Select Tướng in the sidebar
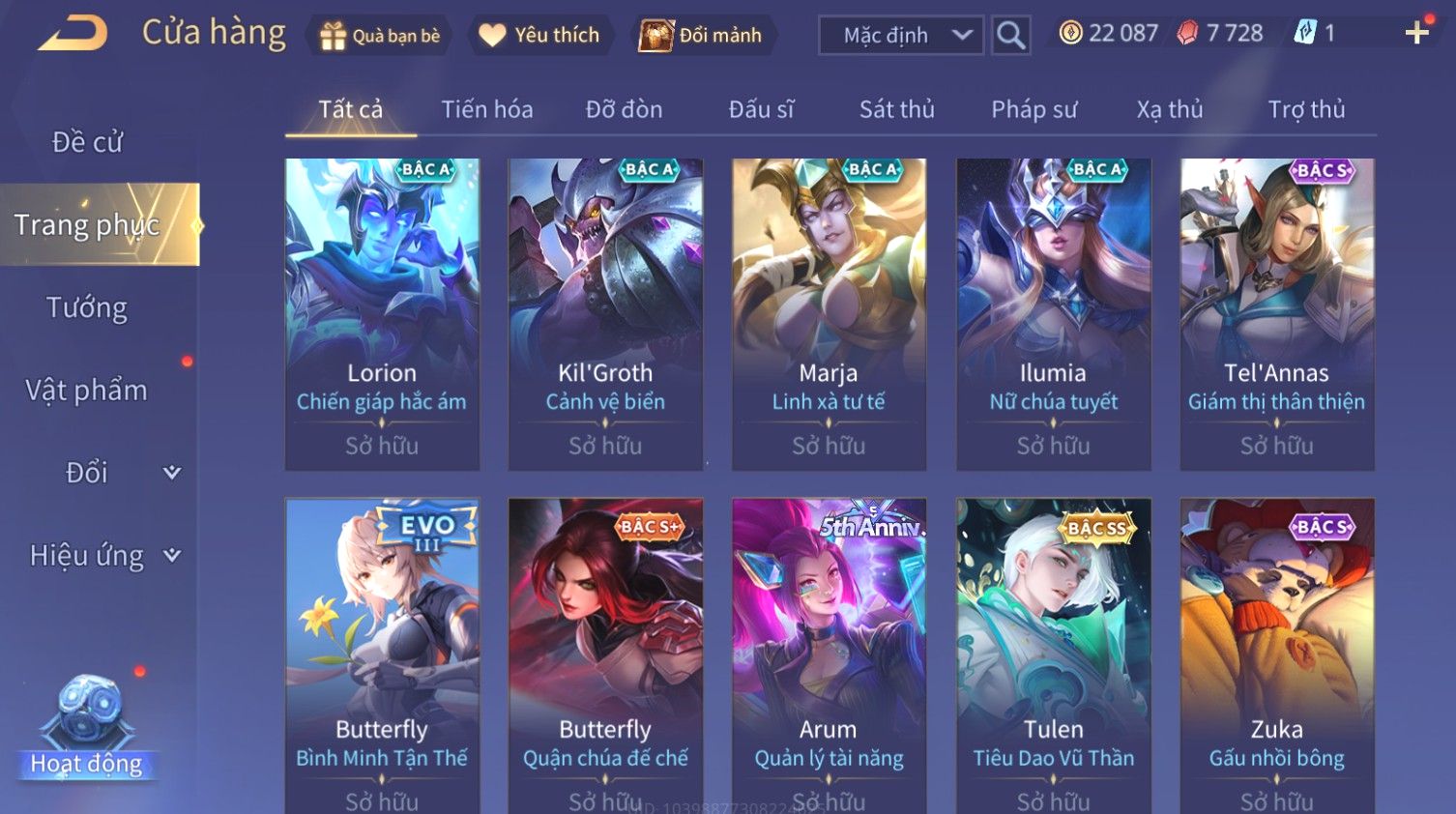Screen dimensions: 1456x814 [x=87, y=307]
